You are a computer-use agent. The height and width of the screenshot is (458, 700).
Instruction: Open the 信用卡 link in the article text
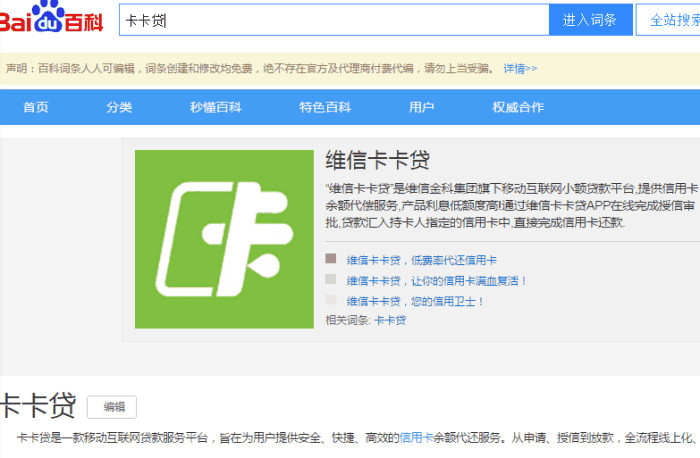[416, 438]
